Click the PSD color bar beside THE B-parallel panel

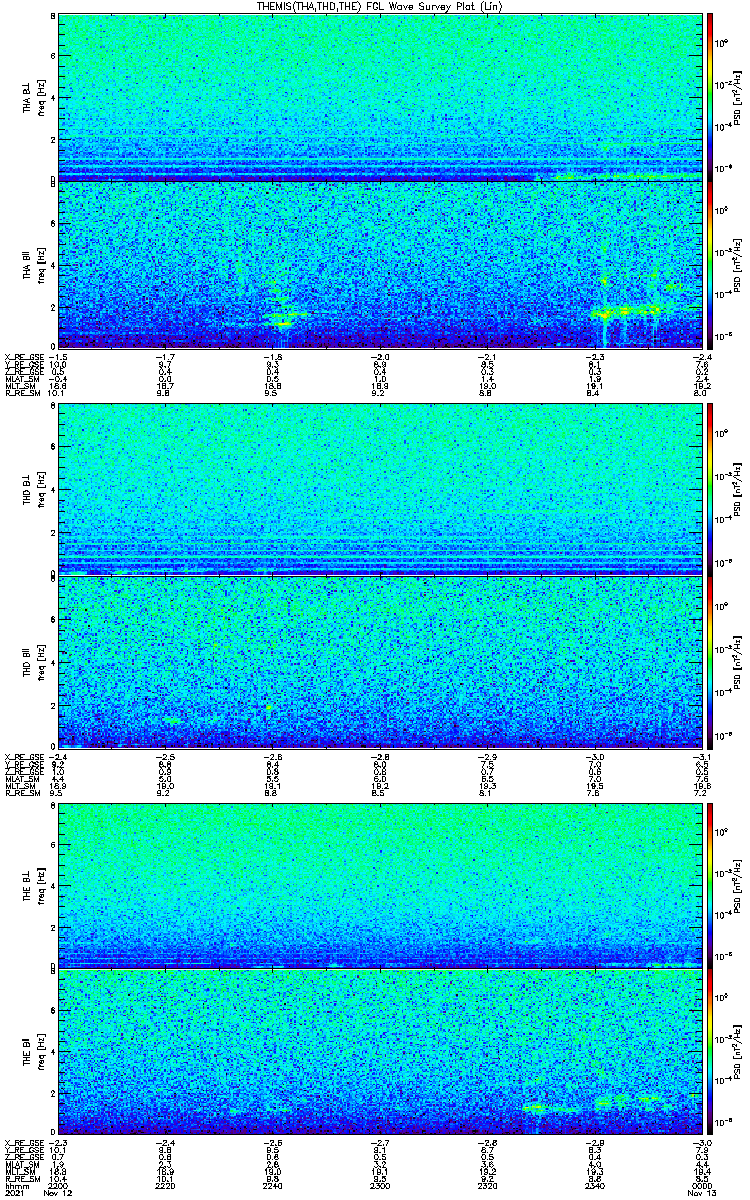[x=711, y=1050]
